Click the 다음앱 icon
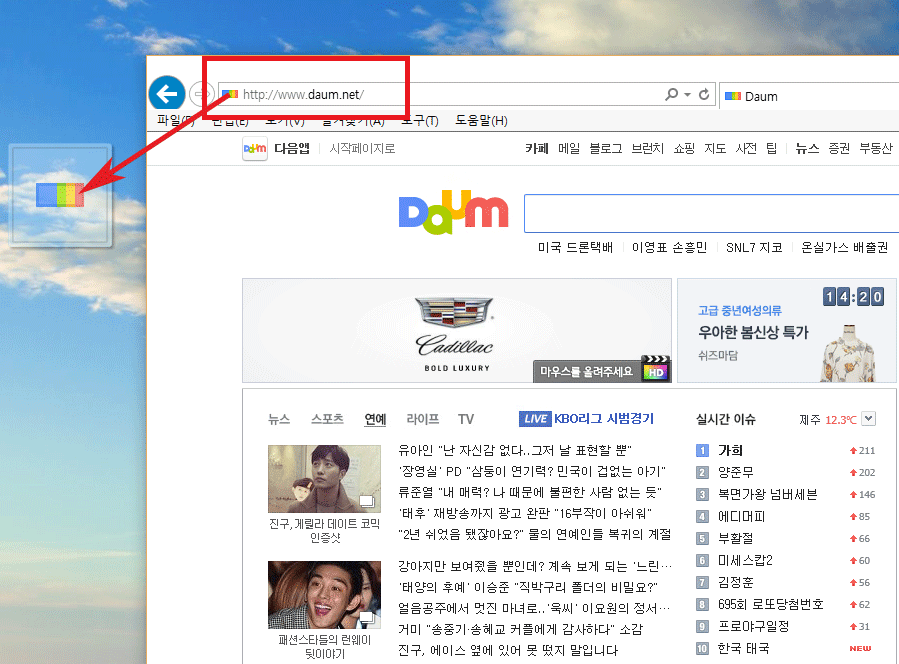This screenshot has height=664, width=899. coord(255,149)
